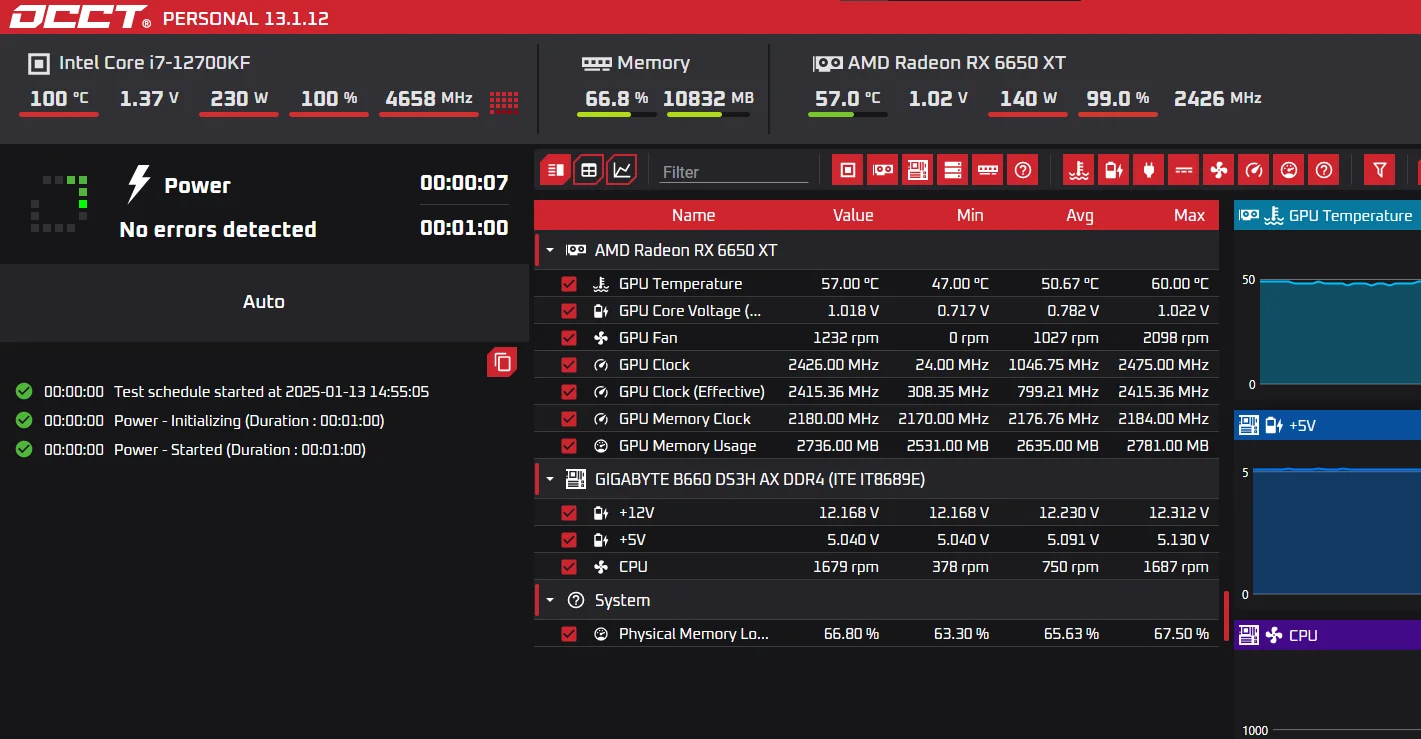
Task: Copy the test log with the copy icon
Action: click(x=502, y=362)
